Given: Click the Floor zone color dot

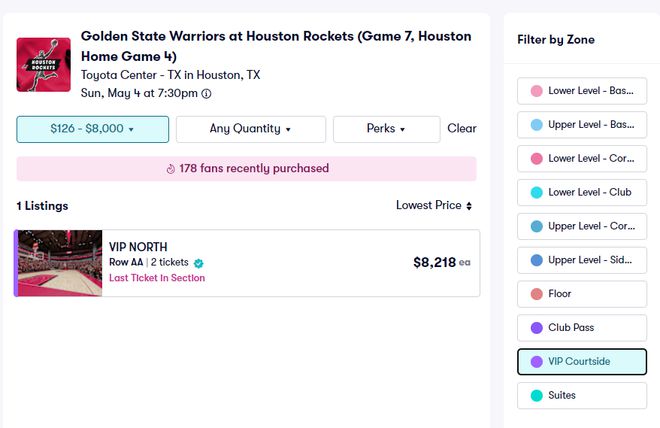Looking at the screenshot, I should [537, 294].
